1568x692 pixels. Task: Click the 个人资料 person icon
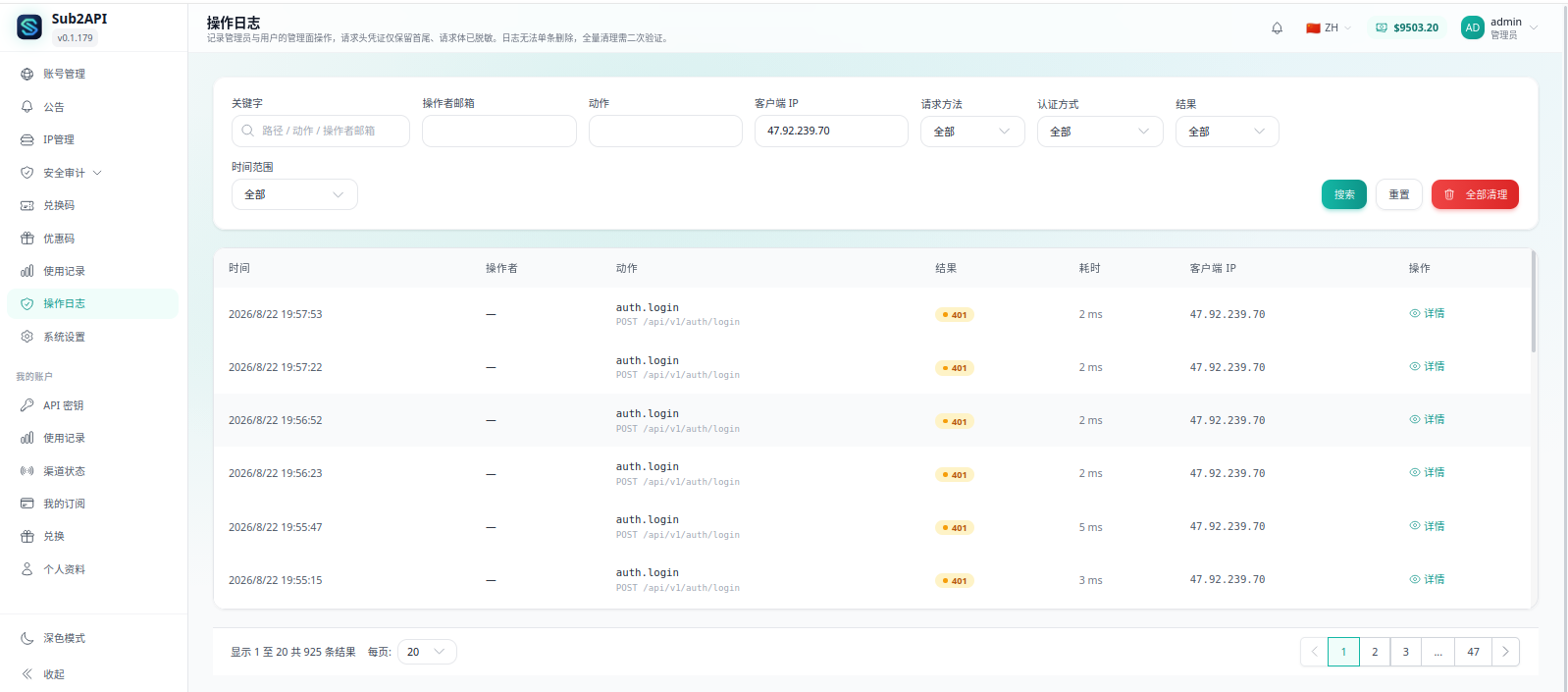coord(26,569)
